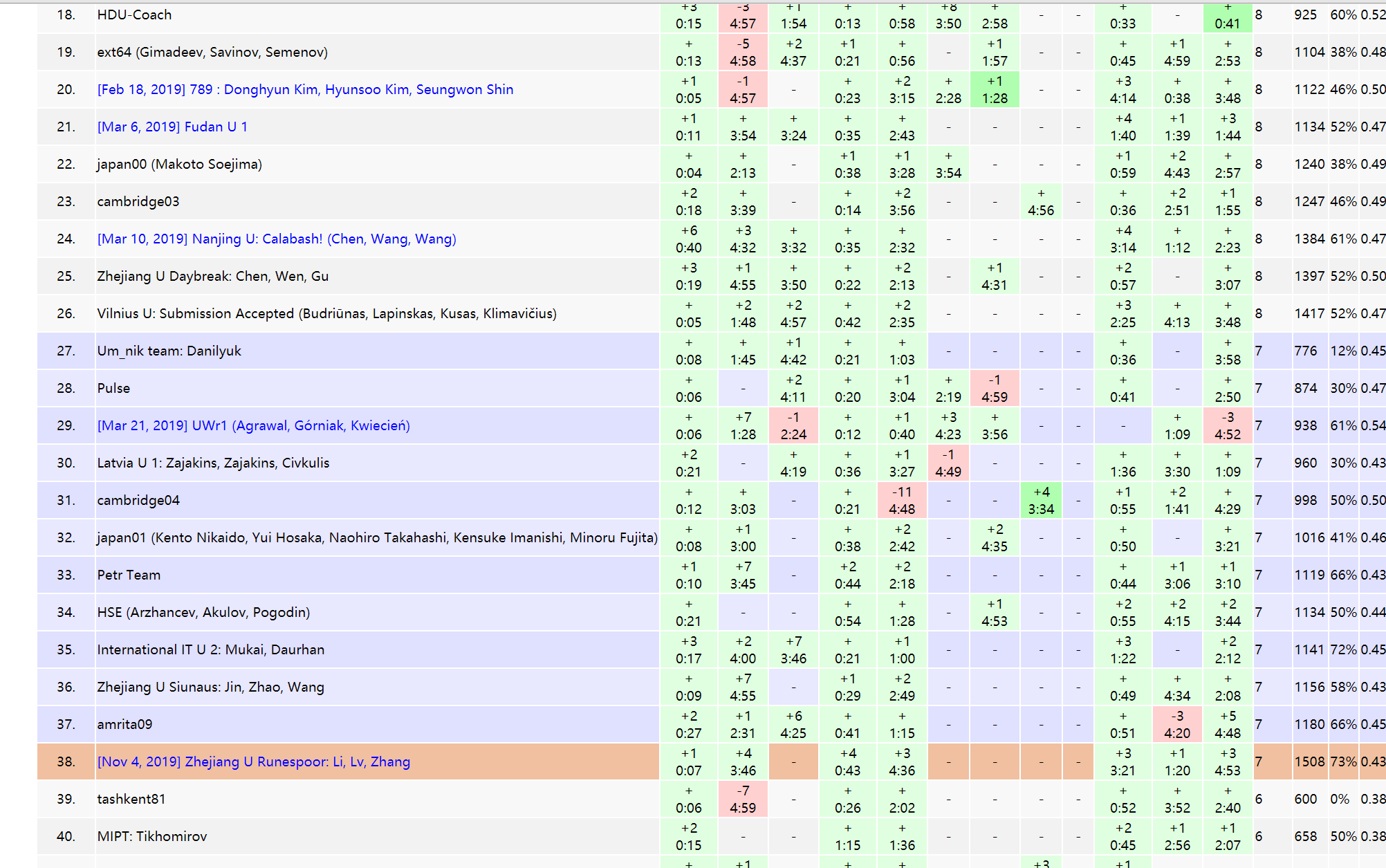Click the MIPT: Tikhomirov team name

(x=152, y=836)
